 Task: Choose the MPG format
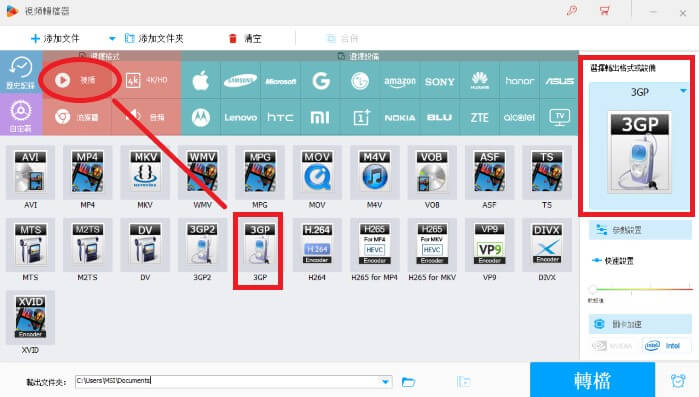coord(260,172)
